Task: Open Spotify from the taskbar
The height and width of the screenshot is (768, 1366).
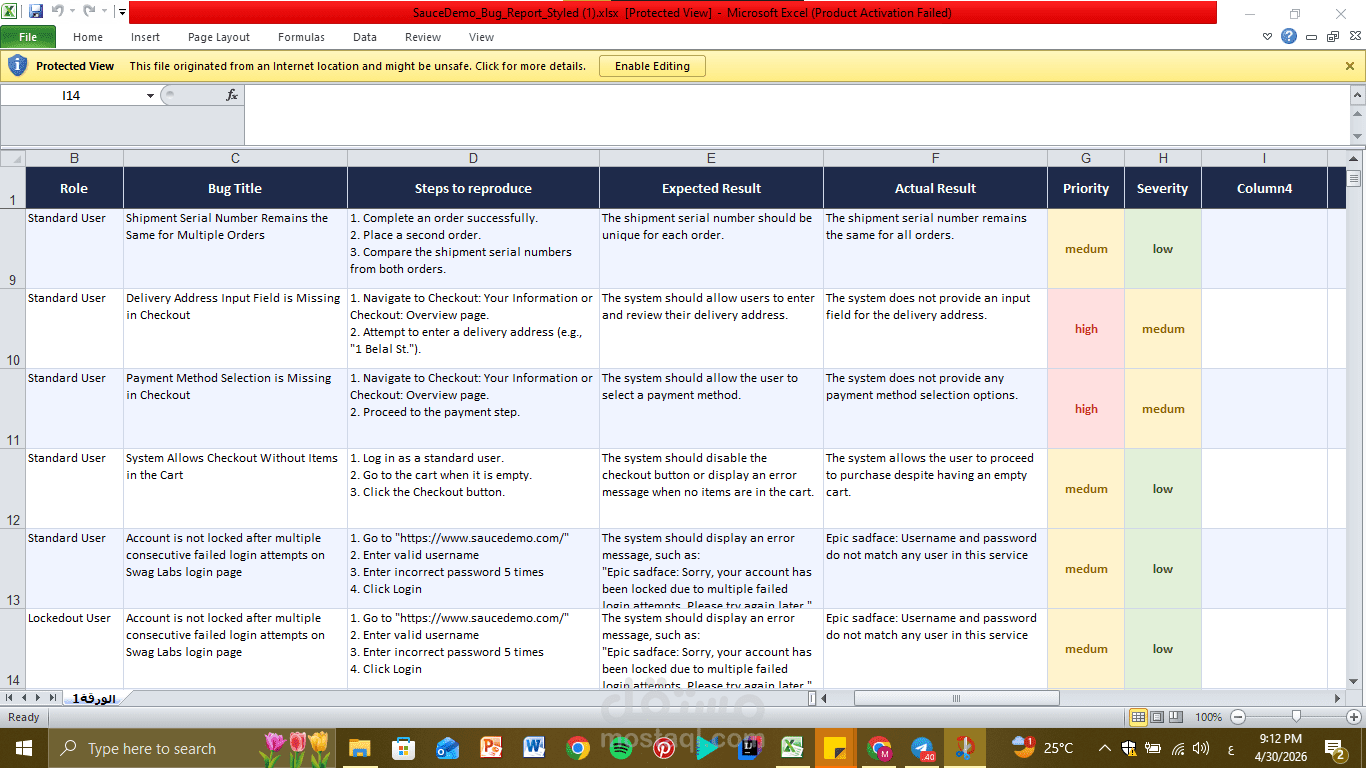Action: coord(620,748)
